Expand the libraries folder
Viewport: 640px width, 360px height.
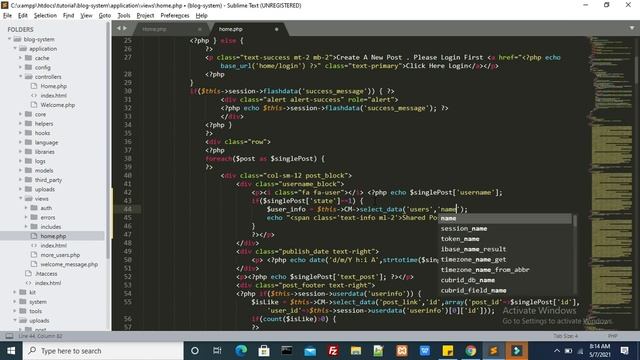pyautogui.click(x=20, y=152)
